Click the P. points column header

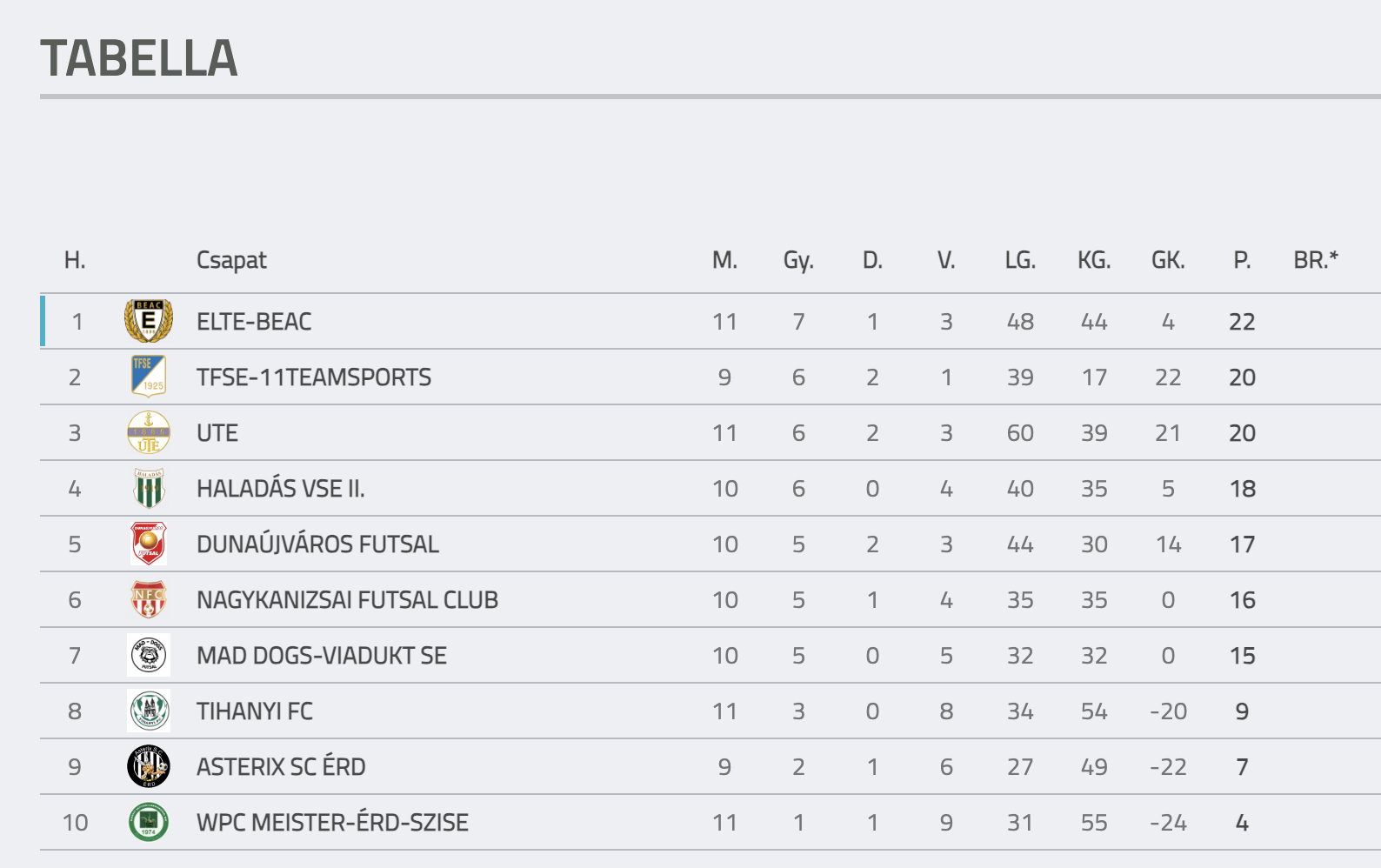tap(1242, 260)
